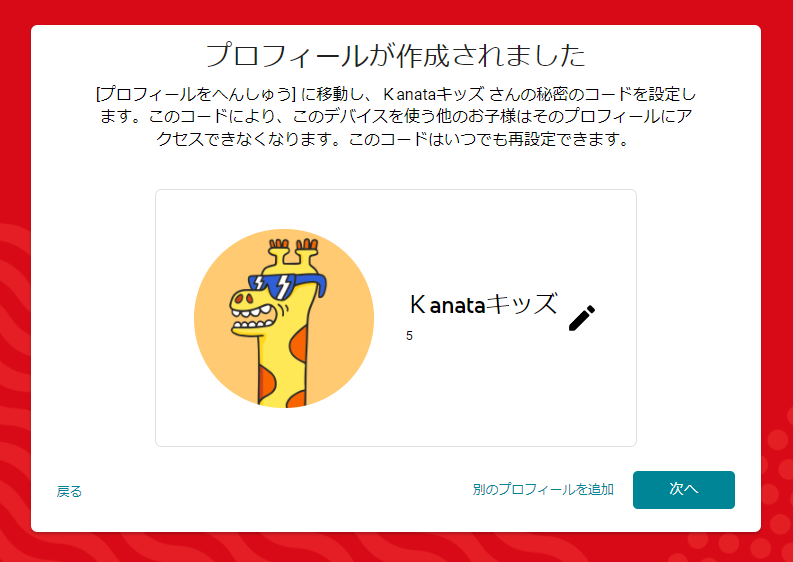Select the Kanataキッズ profile name text

[x=483, y=305]
